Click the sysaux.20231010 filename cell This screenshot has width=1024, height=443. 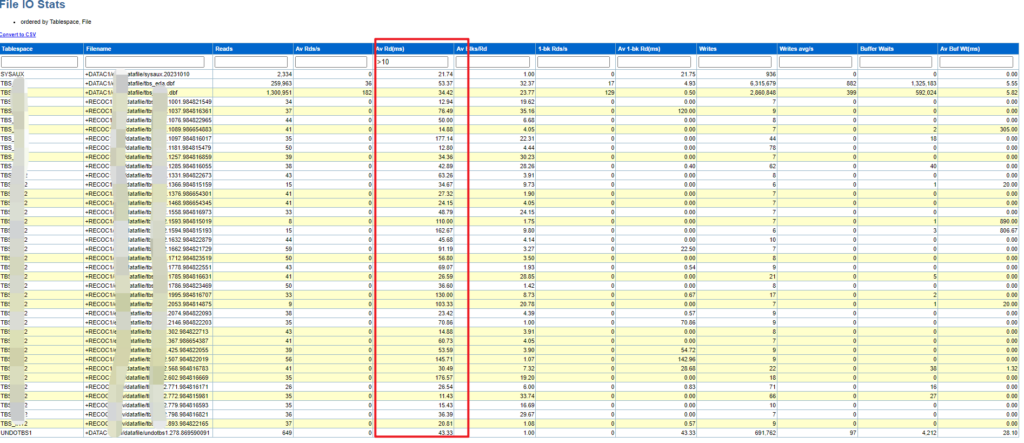tap(148, 74)
